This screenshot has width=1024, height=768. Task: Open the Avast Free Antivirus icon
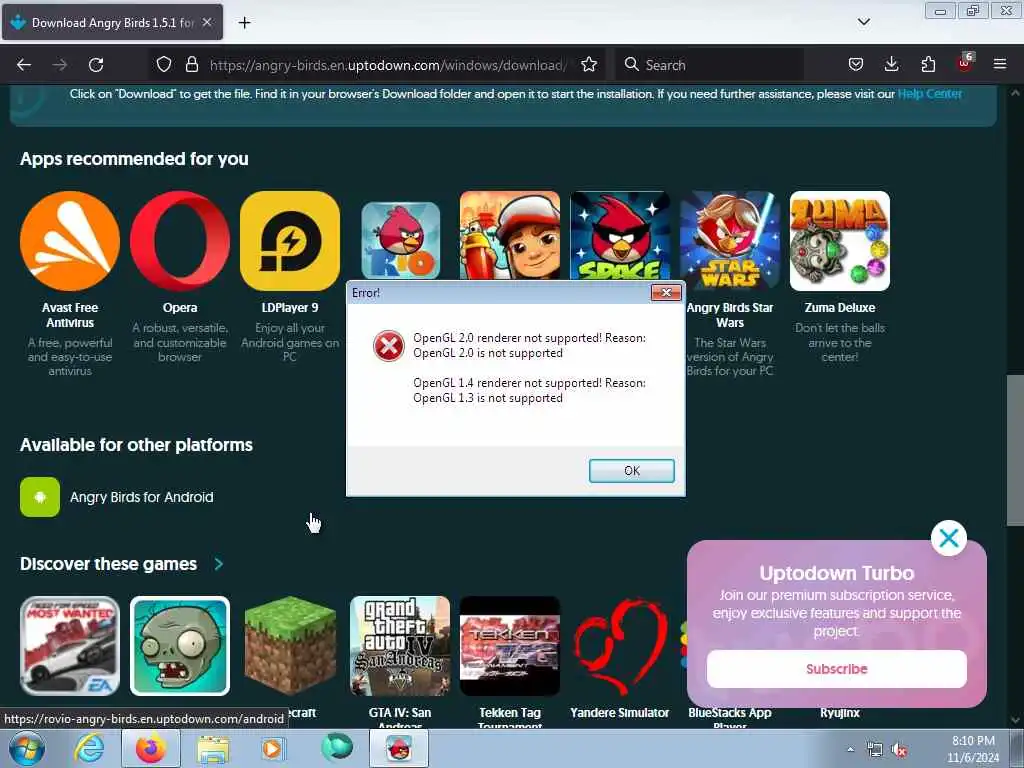(x=70, y=241)
